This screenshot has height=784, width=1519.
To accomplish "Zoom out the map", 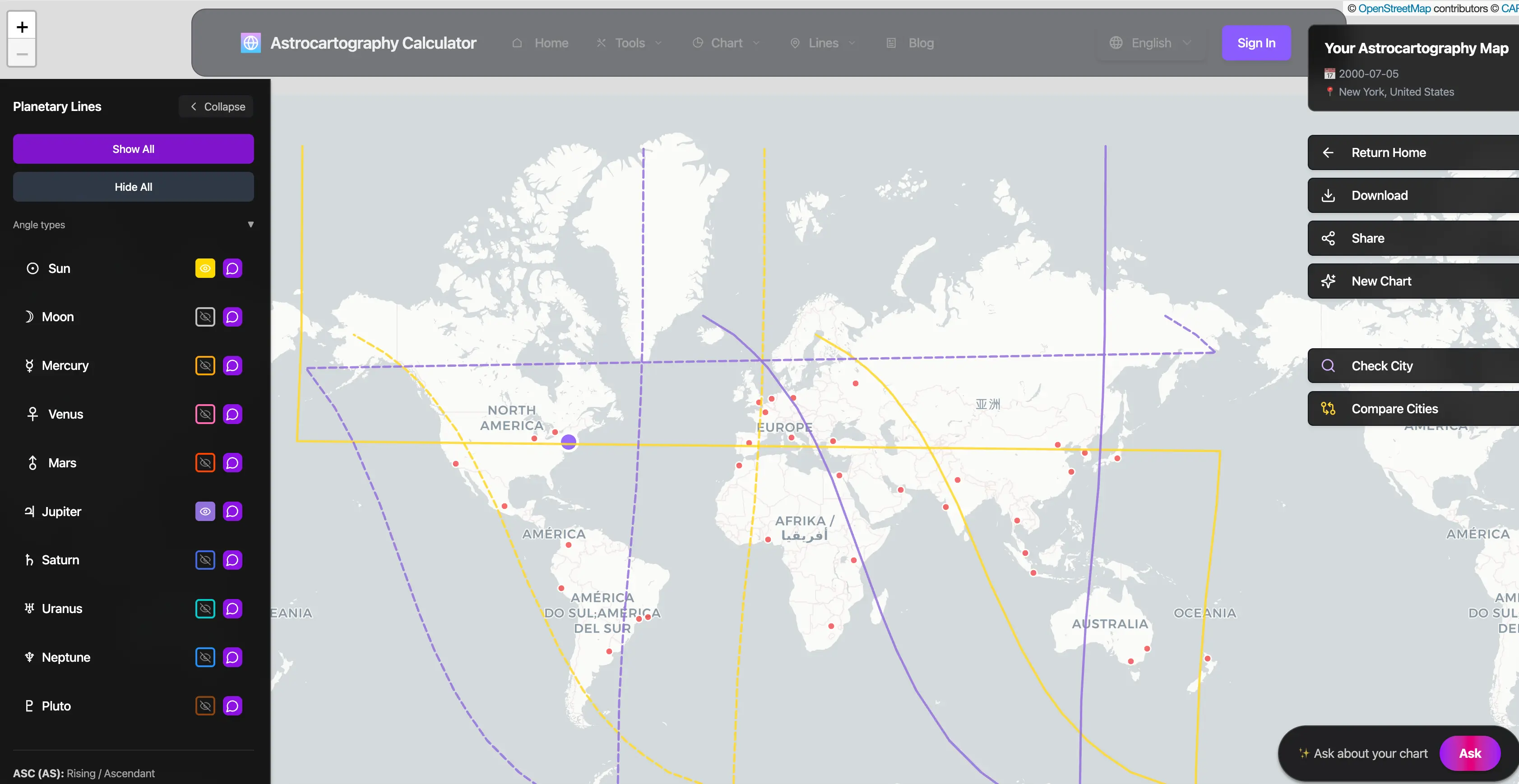I will pos(22,54).
